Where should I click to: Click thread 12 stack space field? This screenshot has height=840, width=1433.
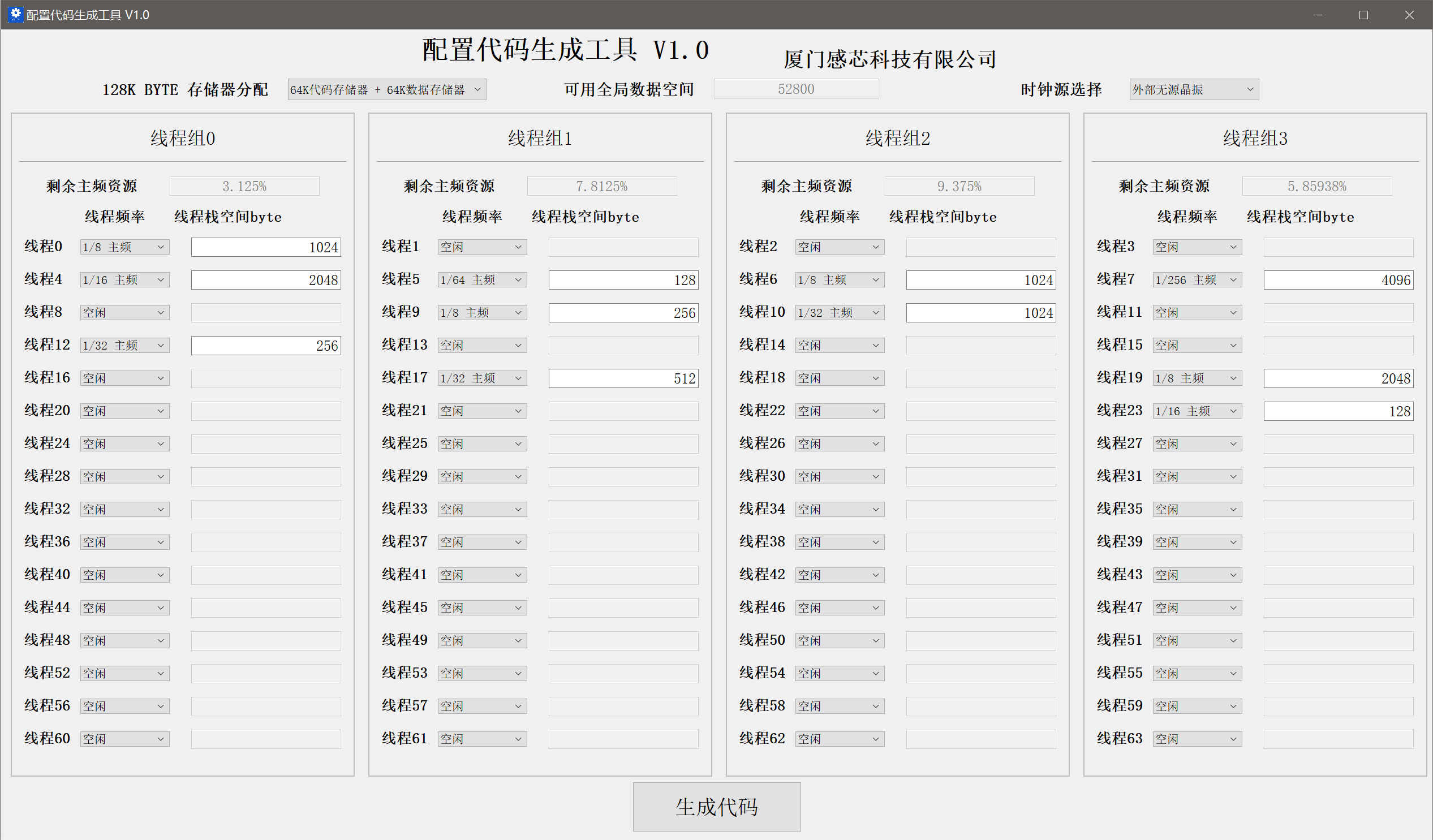click(265, 345)
